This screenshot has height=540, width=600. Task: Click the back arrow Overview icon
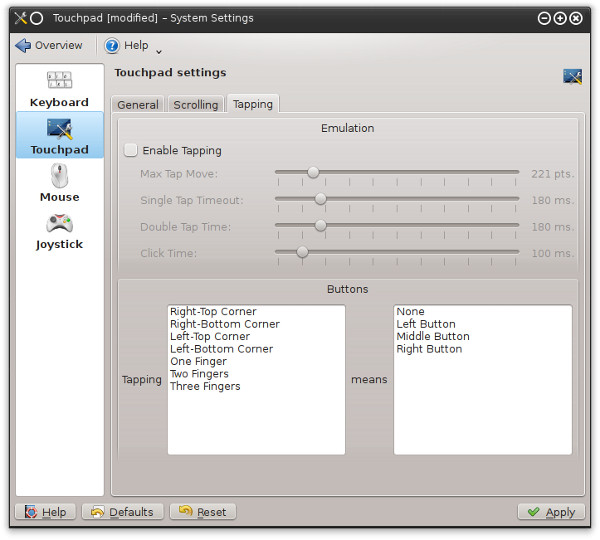click(x=23, y=45)
